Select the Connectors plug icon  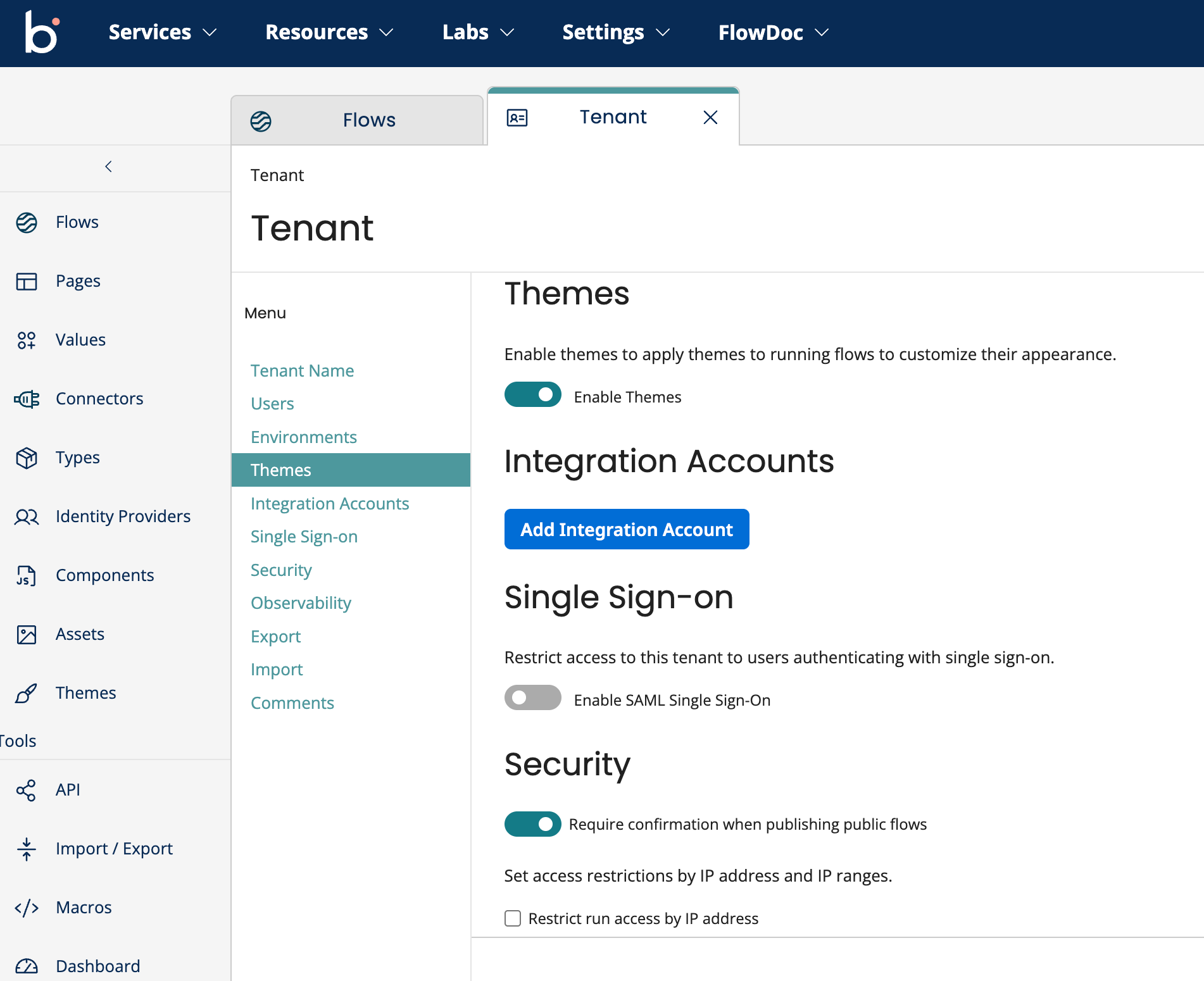point(27,399)
